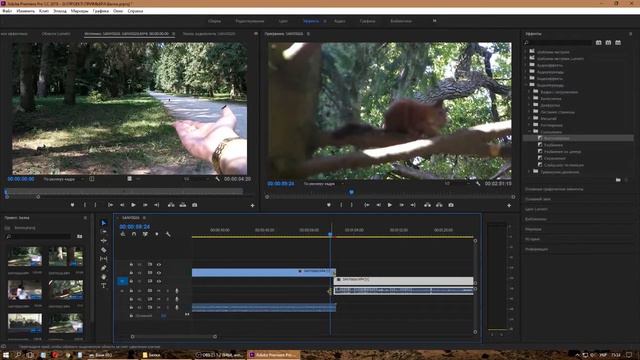
Task: Open Program monitor zoom level dropdown
Action: point(324,184)
